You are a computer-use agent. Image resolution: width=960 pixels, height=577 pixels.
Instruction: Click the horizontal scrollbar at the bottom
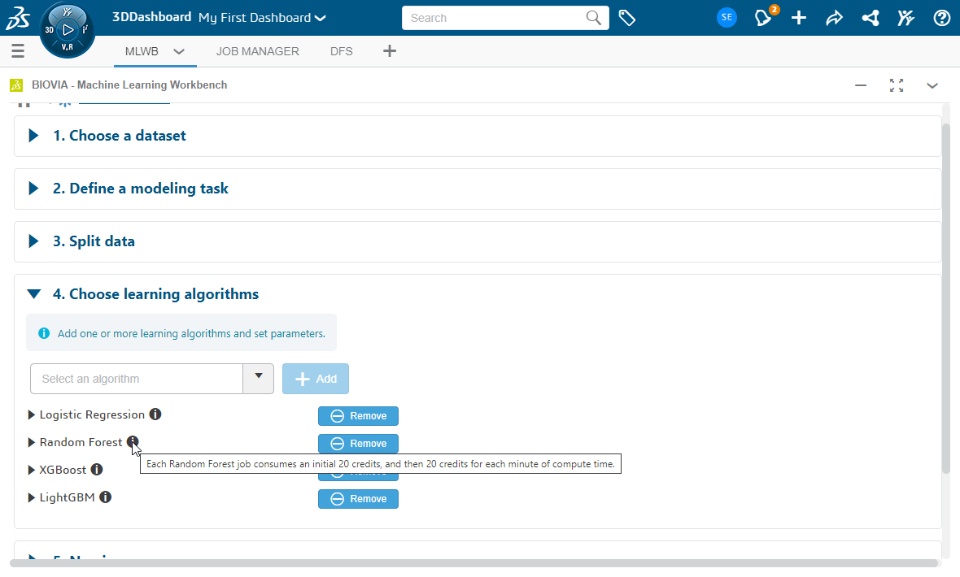(x=474, y=563)
